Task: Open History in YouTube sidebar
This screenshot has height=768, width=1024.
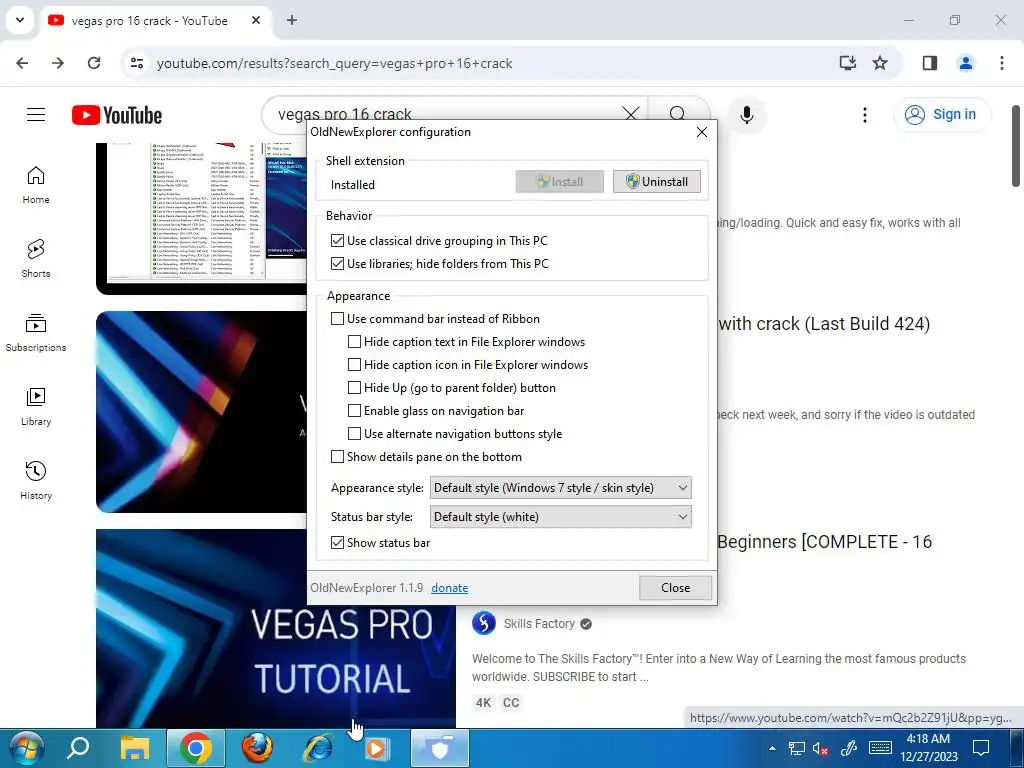Action: coord(36,481)
